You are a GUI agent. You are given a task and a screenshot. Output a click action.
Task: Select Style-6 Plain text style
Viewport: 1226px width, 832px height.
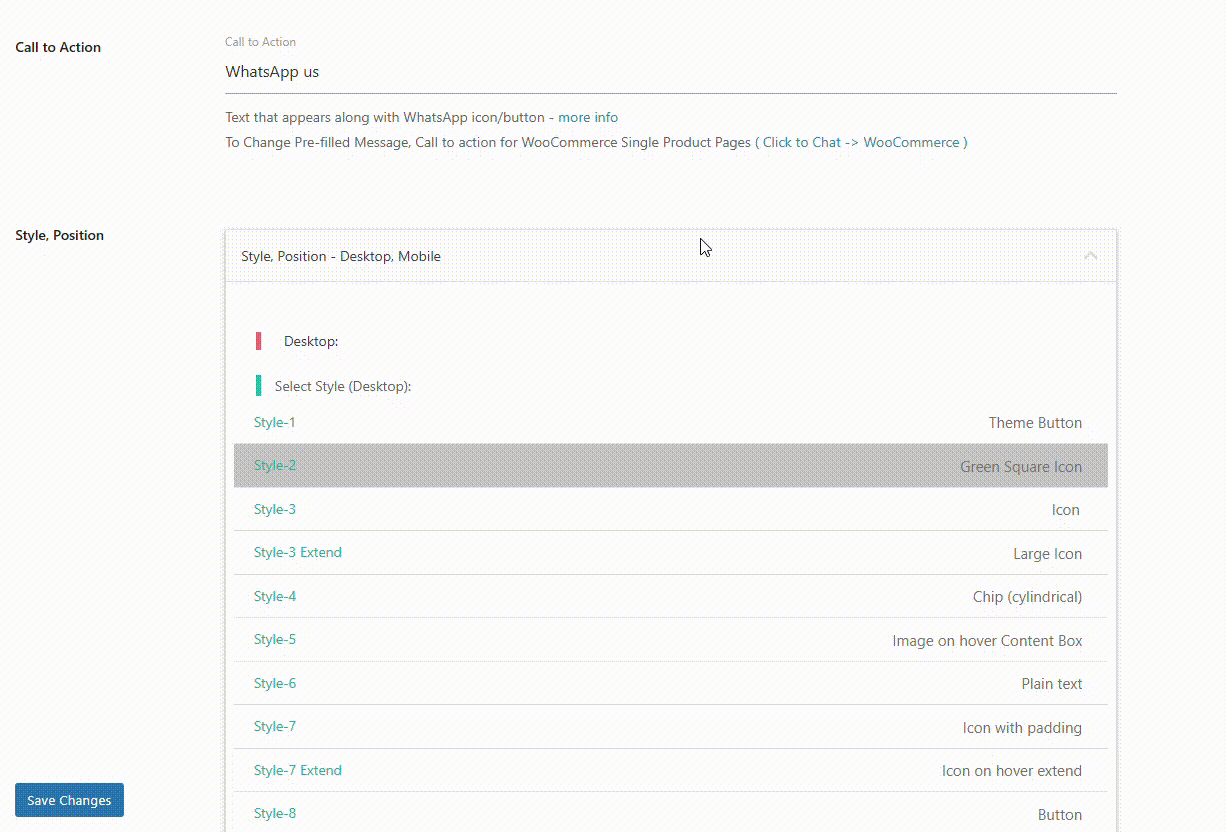(x=670, y=684)
